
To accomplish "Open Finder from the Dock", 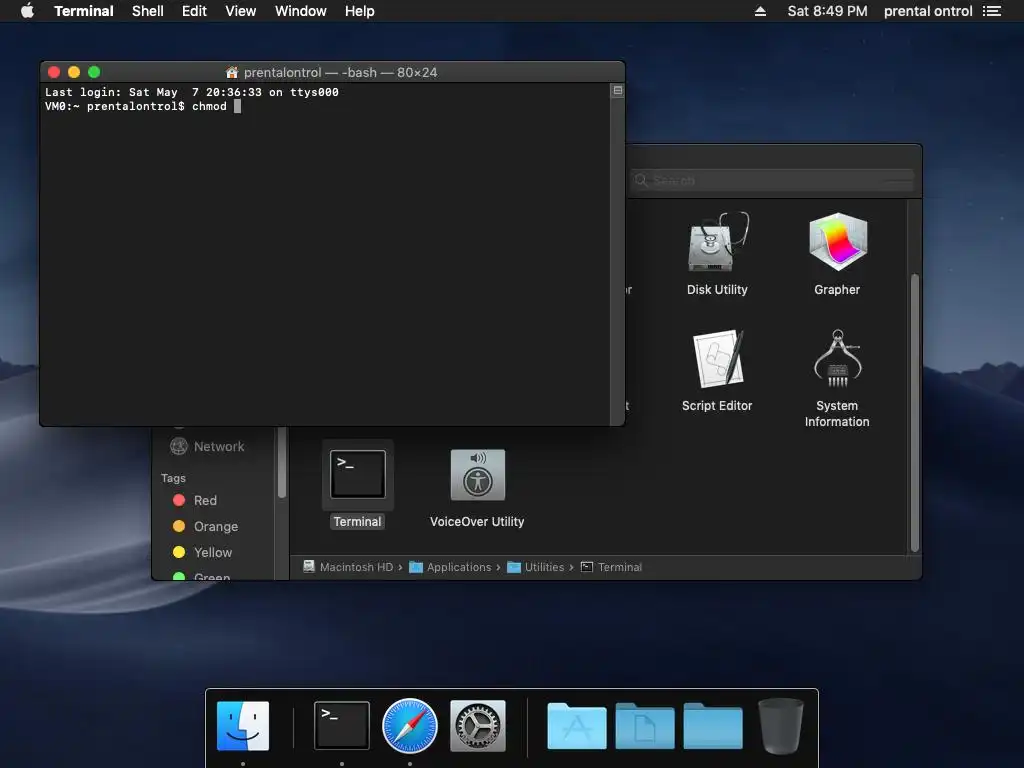I will pos(243,726).
